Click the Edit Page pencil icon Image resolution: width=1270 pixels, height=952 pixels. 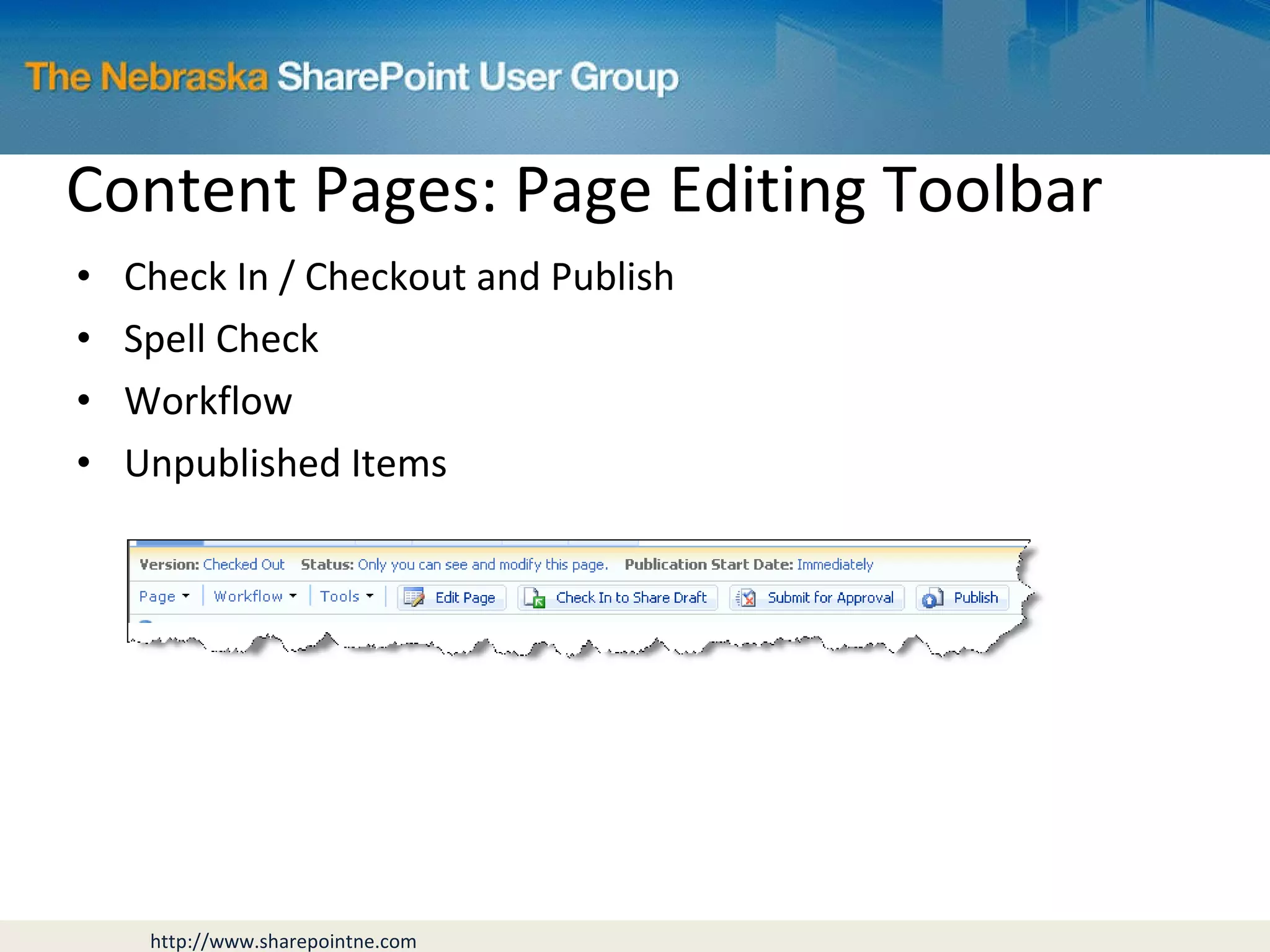[x=414, y=597]
